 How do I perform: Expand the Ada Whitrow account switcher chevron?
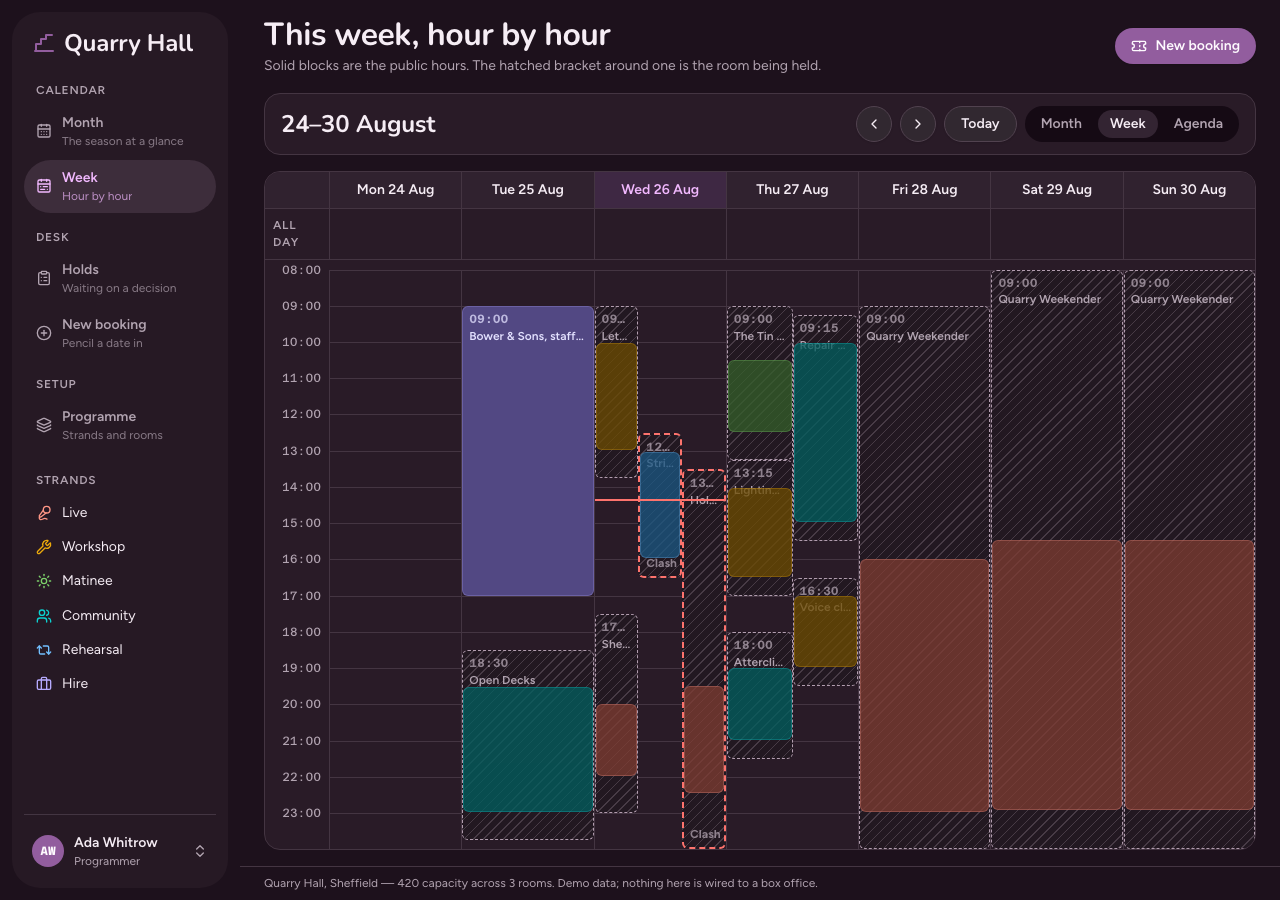(200, 851)
